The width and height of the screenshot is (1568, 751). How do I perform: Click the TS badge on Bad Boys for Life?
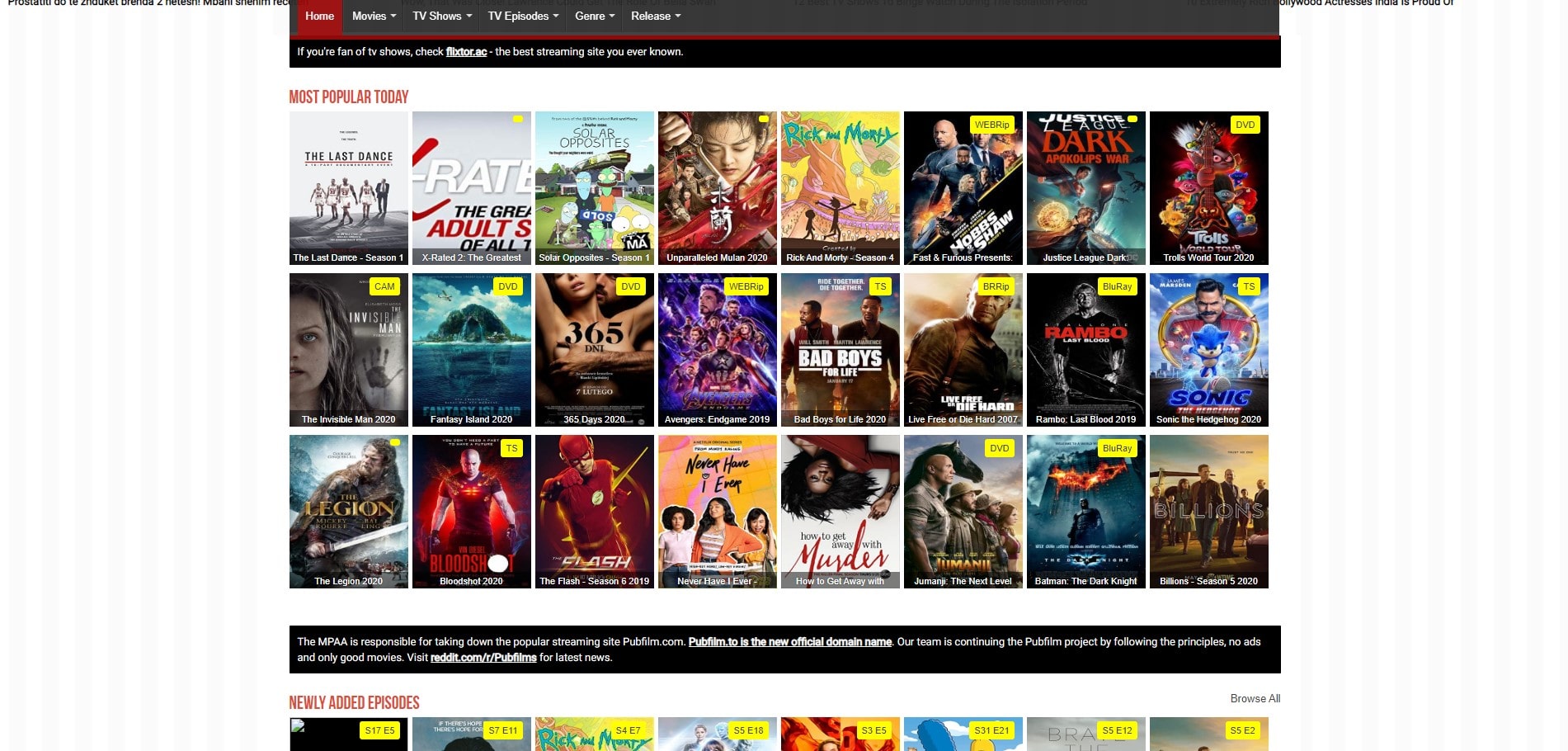[880, 286]
